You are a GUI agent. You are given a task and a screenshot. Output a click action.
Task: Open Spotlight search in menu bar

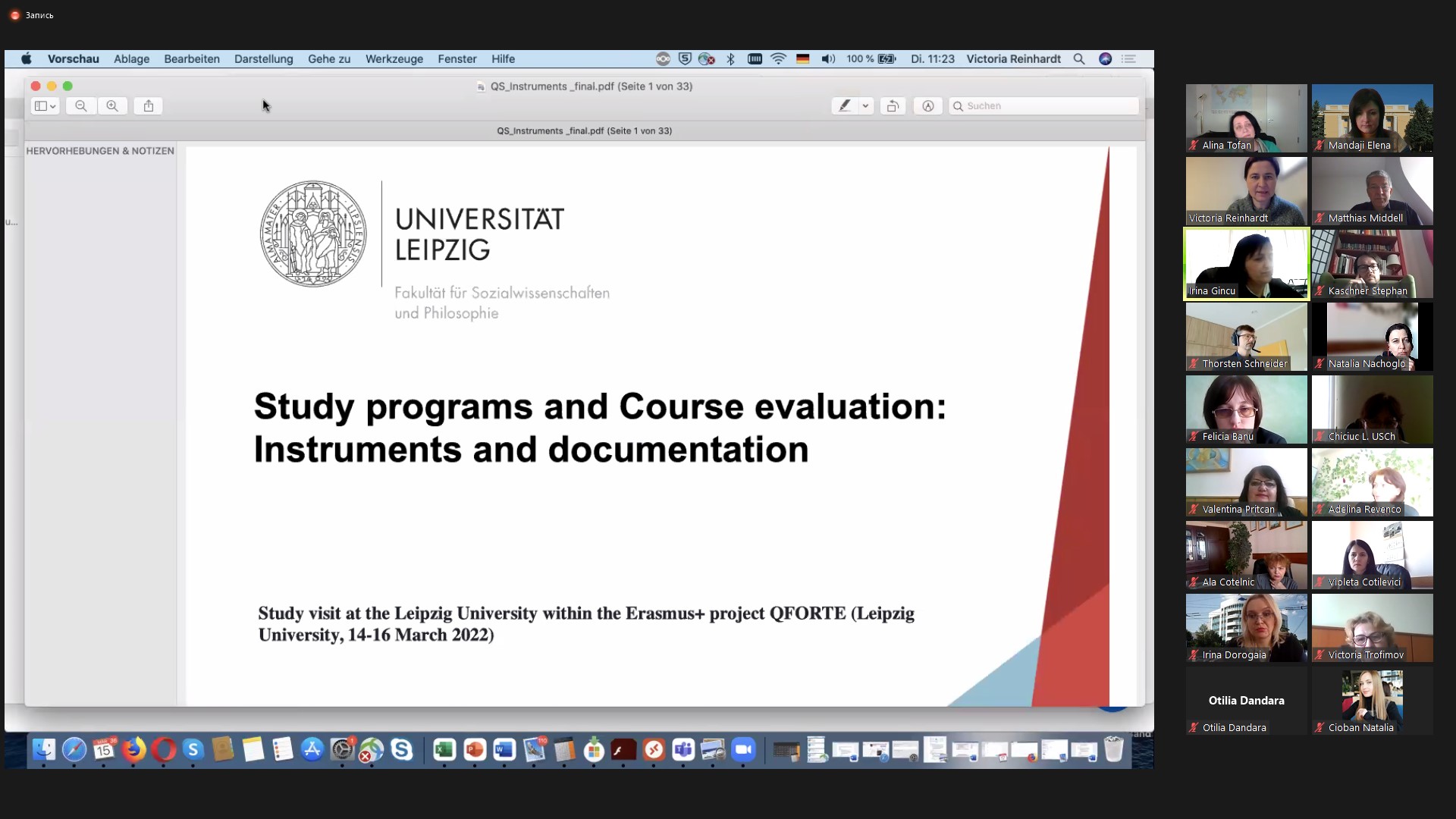(x=1078, y=59)
